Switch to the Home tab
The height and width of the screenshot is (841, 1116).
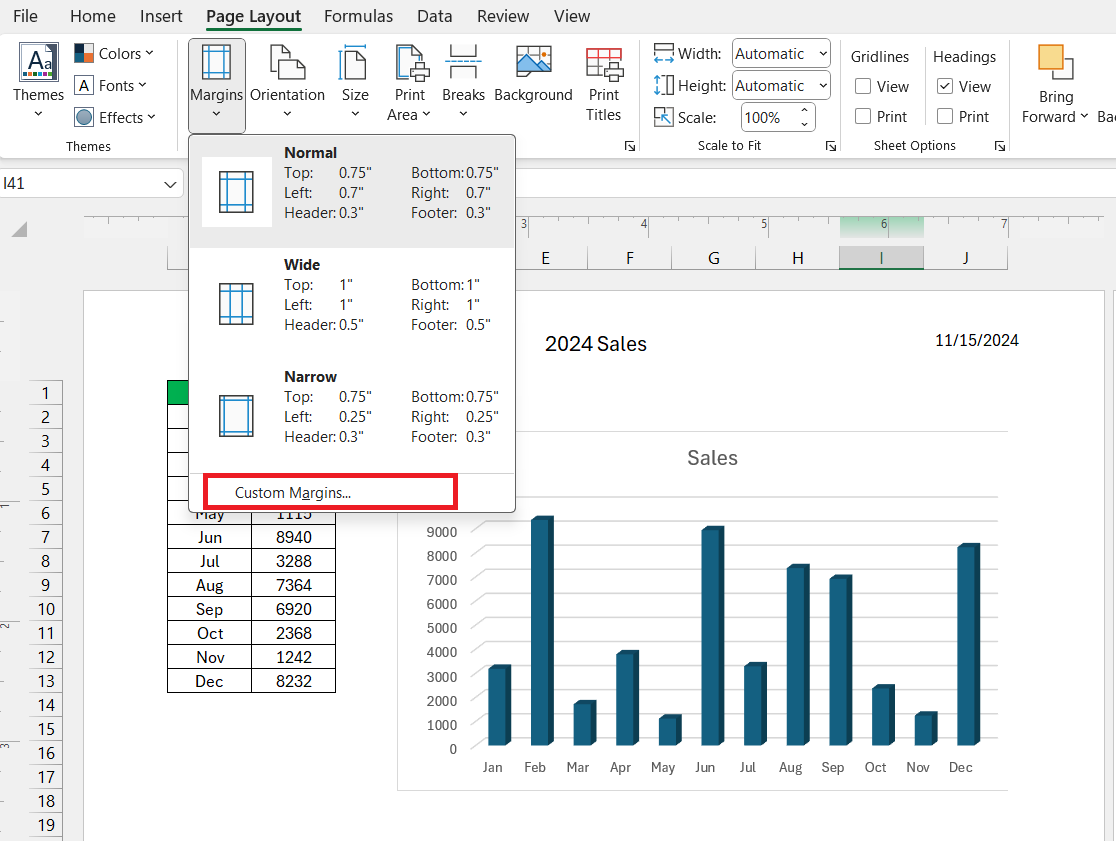(x=93, y=16)
